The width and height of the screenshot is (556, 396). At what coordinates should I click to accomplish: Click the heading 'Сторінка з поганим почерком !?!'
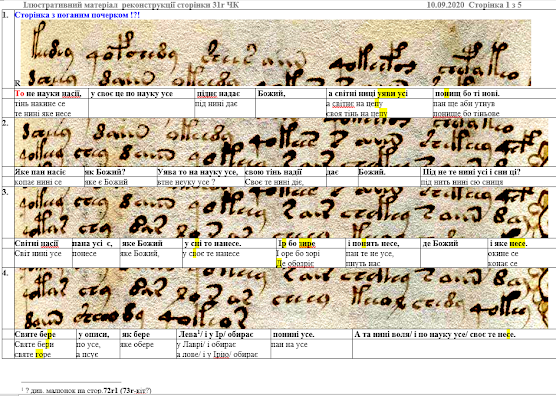point(77,15)
